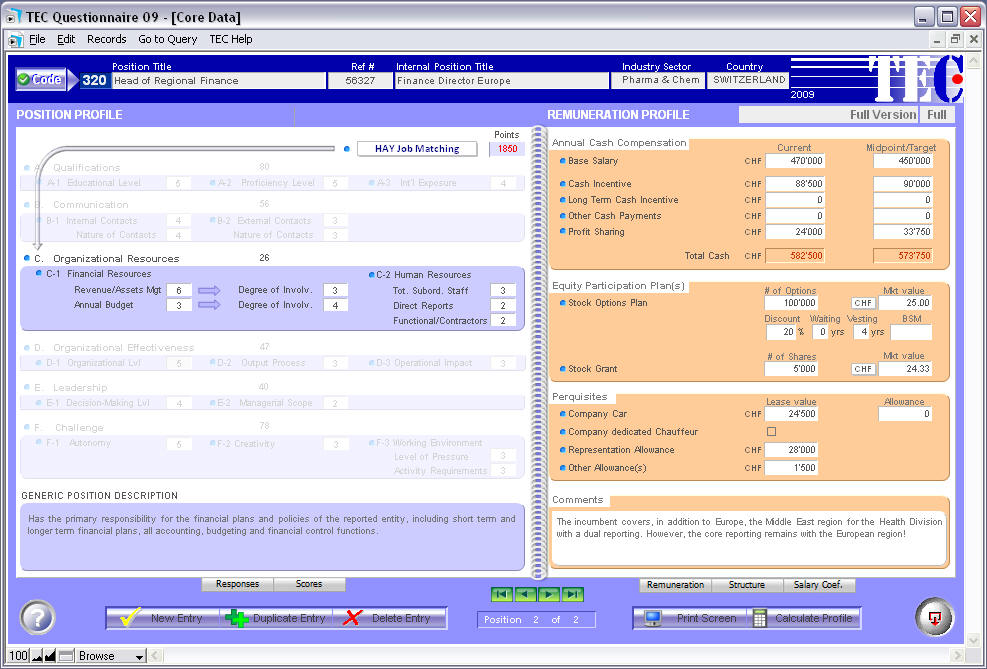The image size is (987, 669).
Task: Open the TEC Help menu
Action: click(x=231, y=39)
